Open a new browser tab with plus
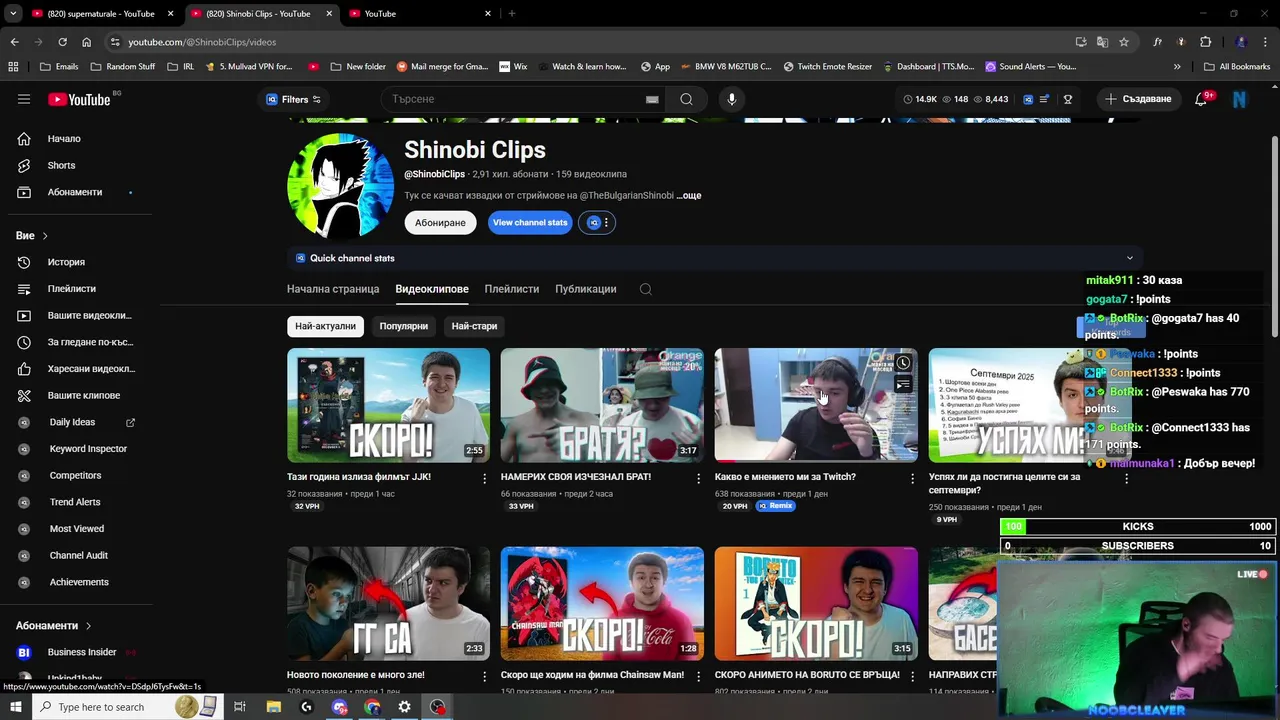Image resolution: width=1280 pixels, height=720 pixels. [x=512, y=13]
